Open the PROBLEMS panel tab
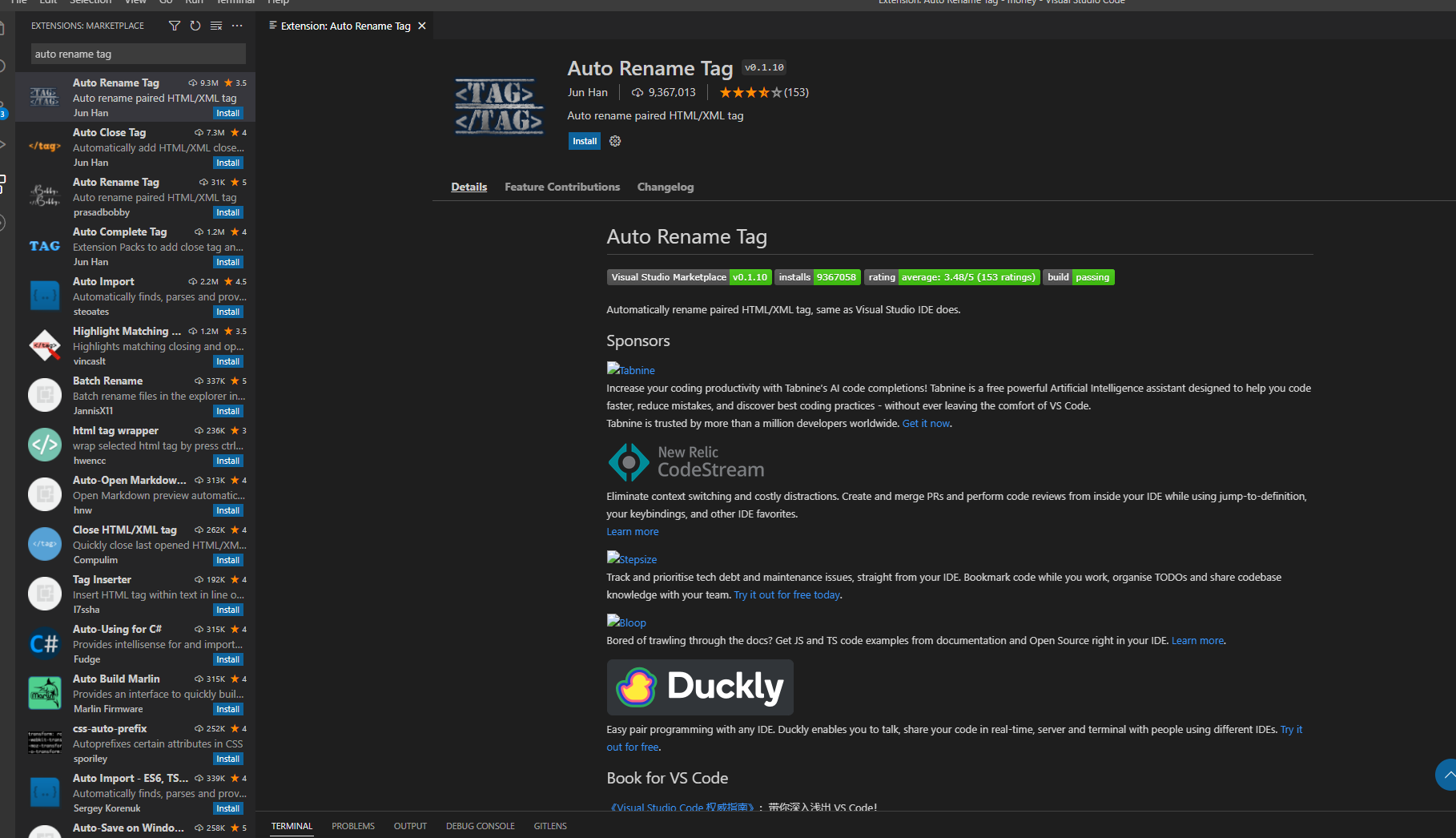The width and height of the screenshot is (1456, 838). (353, 826)
